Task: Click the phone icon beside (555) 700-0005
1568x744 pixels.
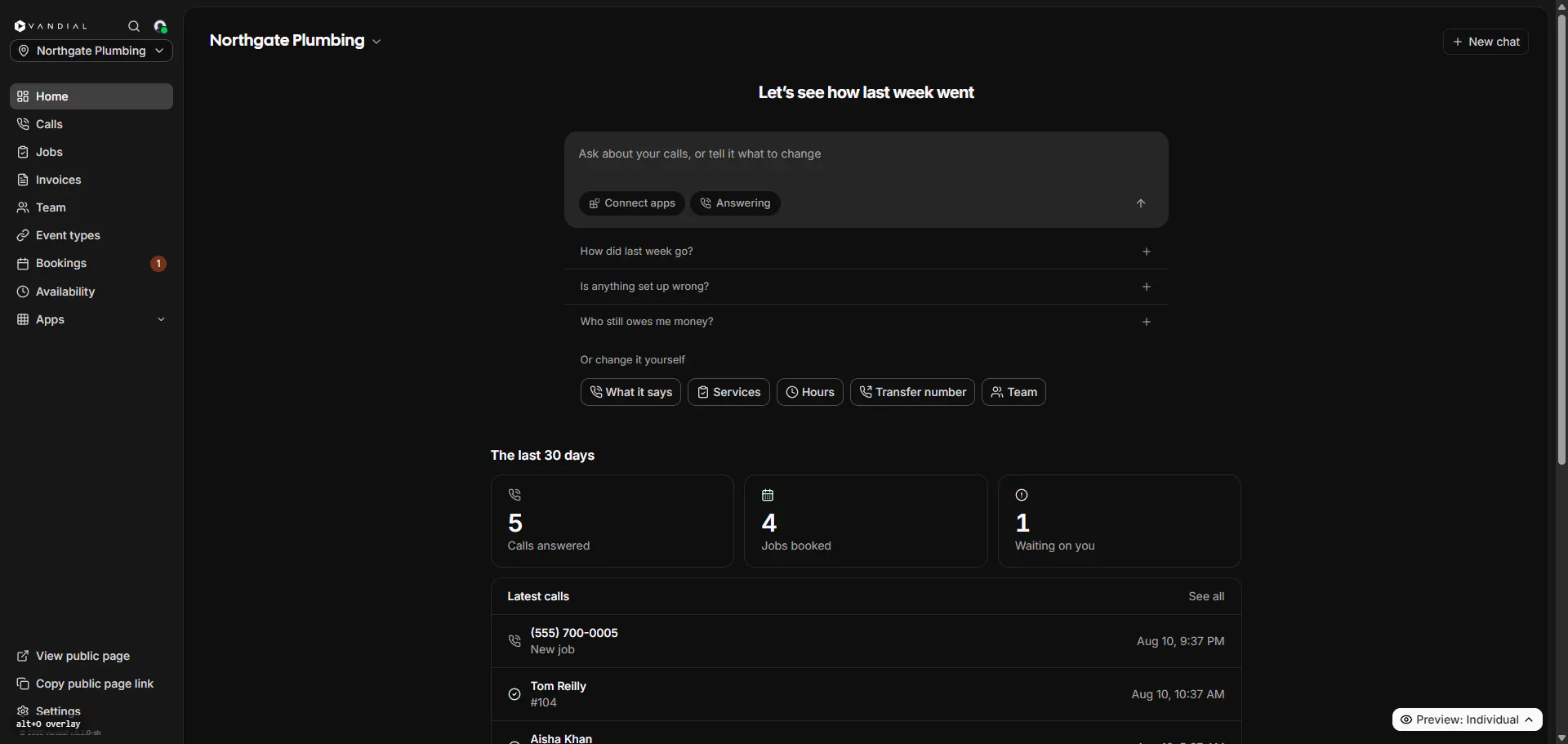Action: [514, 641]
